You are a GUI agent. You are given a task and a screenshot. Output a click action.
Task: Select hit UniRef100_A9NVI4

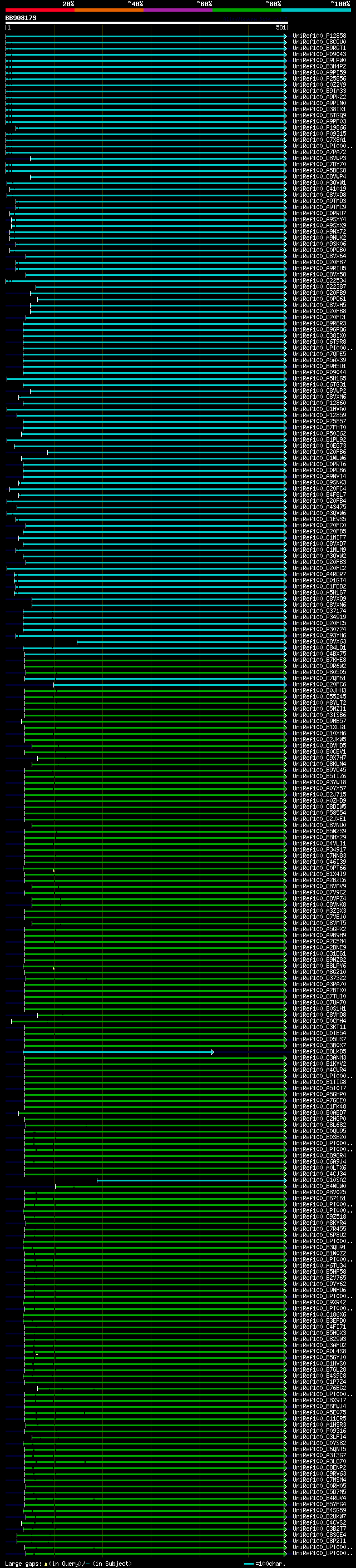[x=319, y=477]
